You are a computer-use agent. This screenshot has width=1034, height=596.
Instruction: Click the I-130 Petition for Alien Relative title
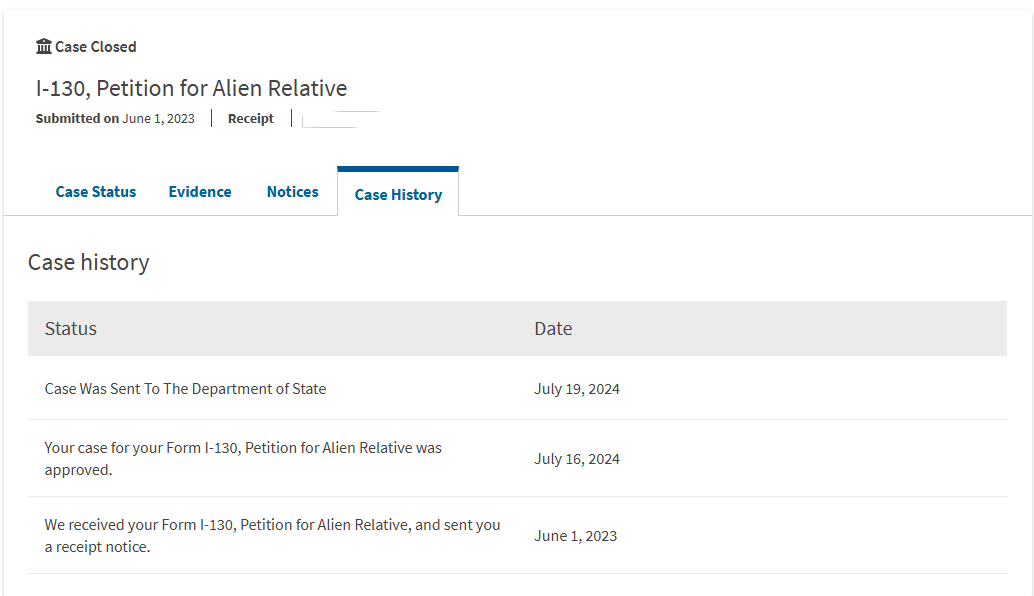(x=191, y=88)
